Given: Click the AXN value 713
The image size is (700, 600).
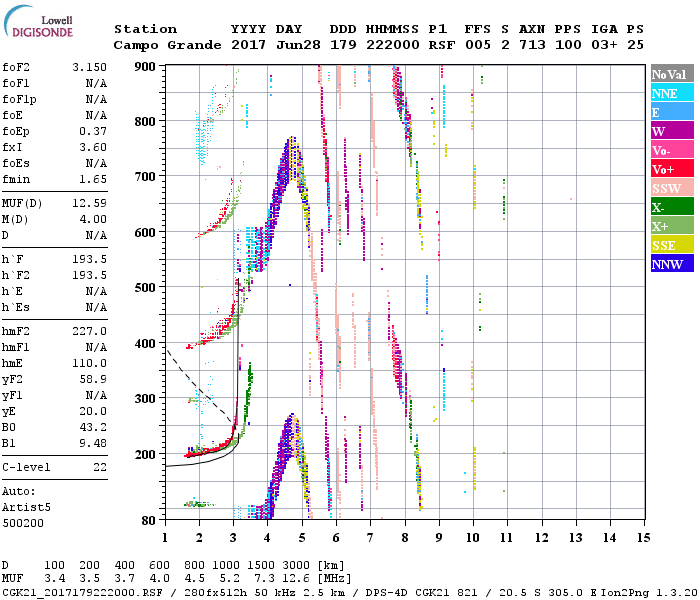Looking at the screenshot, I should click(532, 45).
